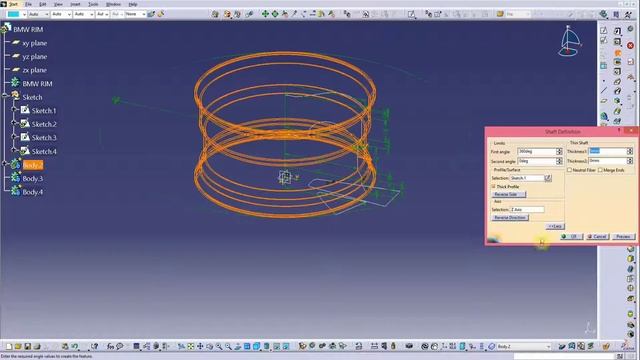Select Body.3 in the specification tree
The image size is (640, 360).
pyautogui.click(x=33, y=178)
